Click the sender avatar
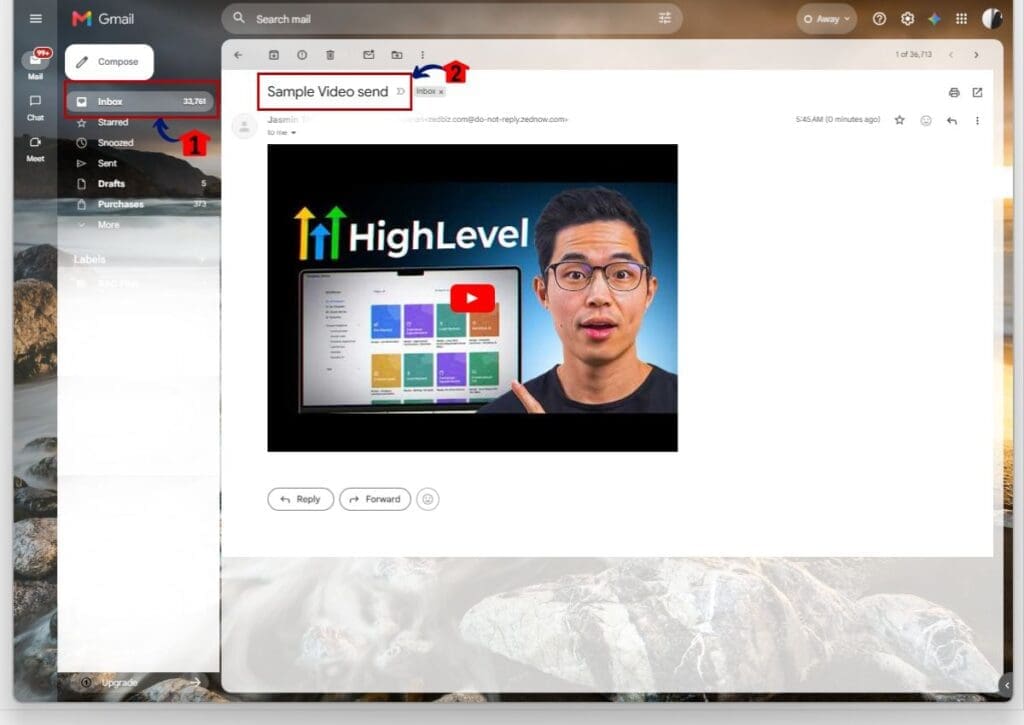The height and width of the screenshot is (725, 1024). pyautogui.click(x=244, y=125)
